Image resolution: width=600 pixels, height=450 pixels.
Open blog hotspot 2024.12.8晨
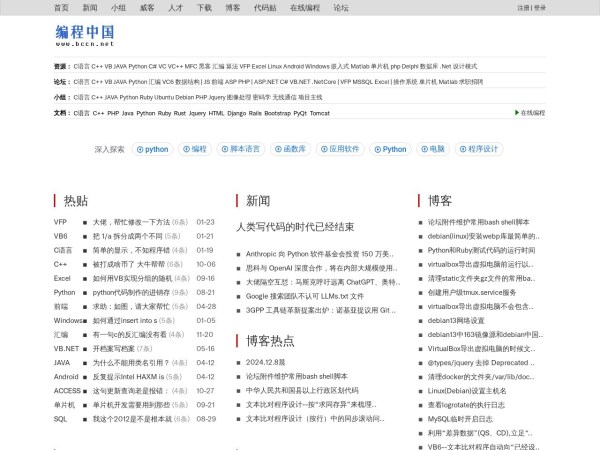(x=265, y=362)
